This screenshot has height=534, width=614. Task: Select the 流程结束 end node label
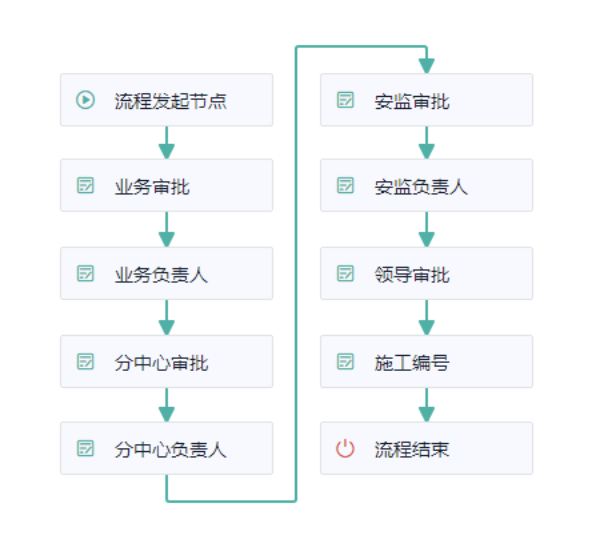(x=412, y=449)
